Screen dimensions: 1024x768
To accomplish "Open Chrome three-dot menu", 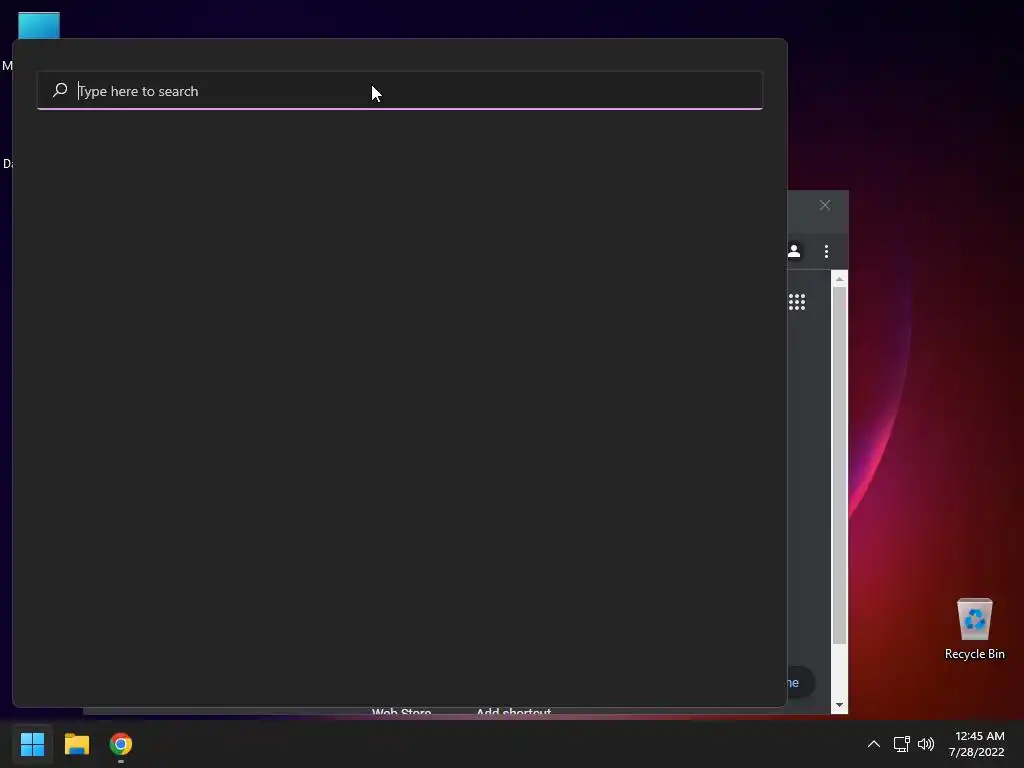I will 826,251.
